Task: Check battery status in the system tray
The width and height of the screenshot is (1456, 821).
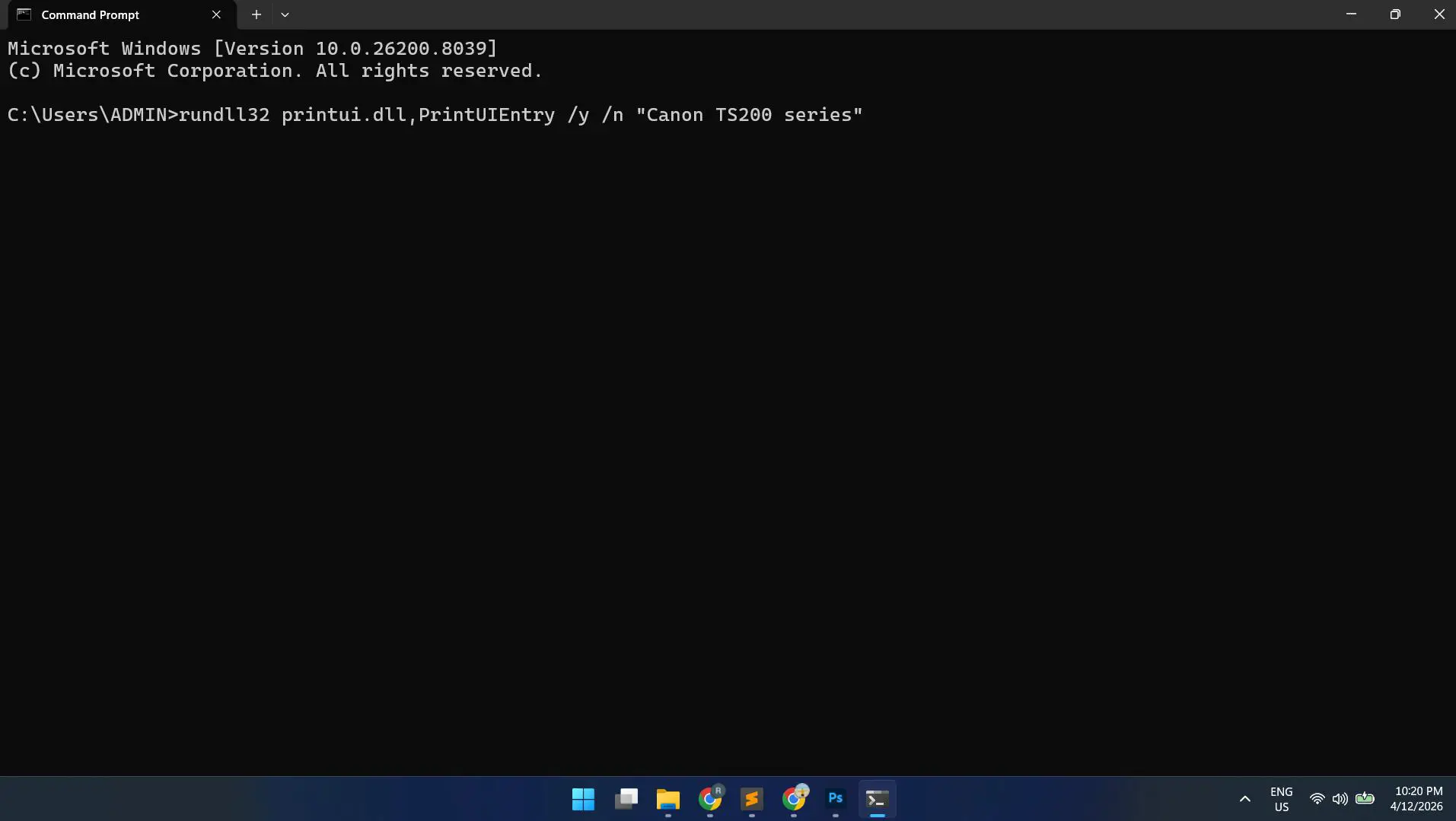Action: coord(1365,799)
